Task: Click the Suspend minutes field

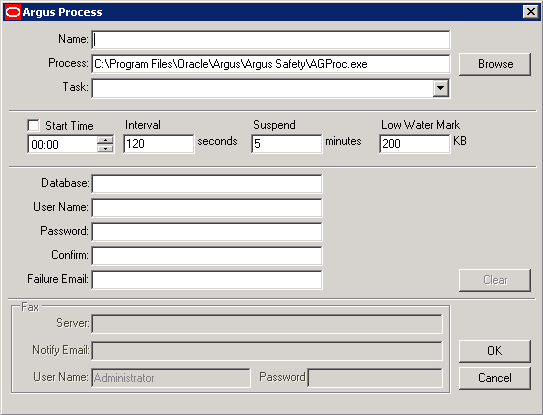Action: pos(287,144)
